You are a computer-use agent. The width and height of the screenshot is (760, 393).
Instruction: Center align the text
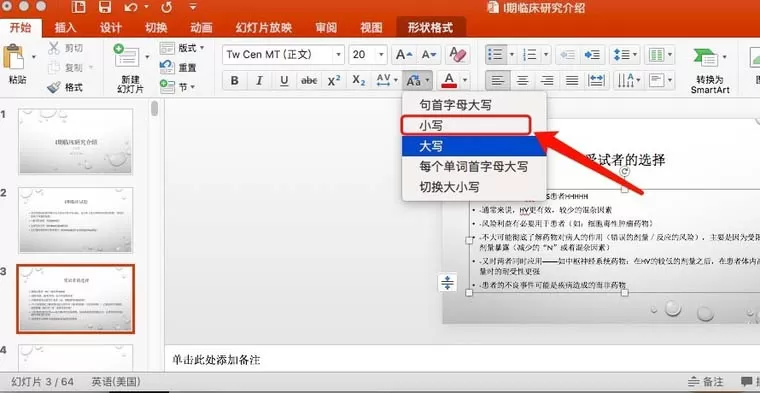click(x=522, y=80)
